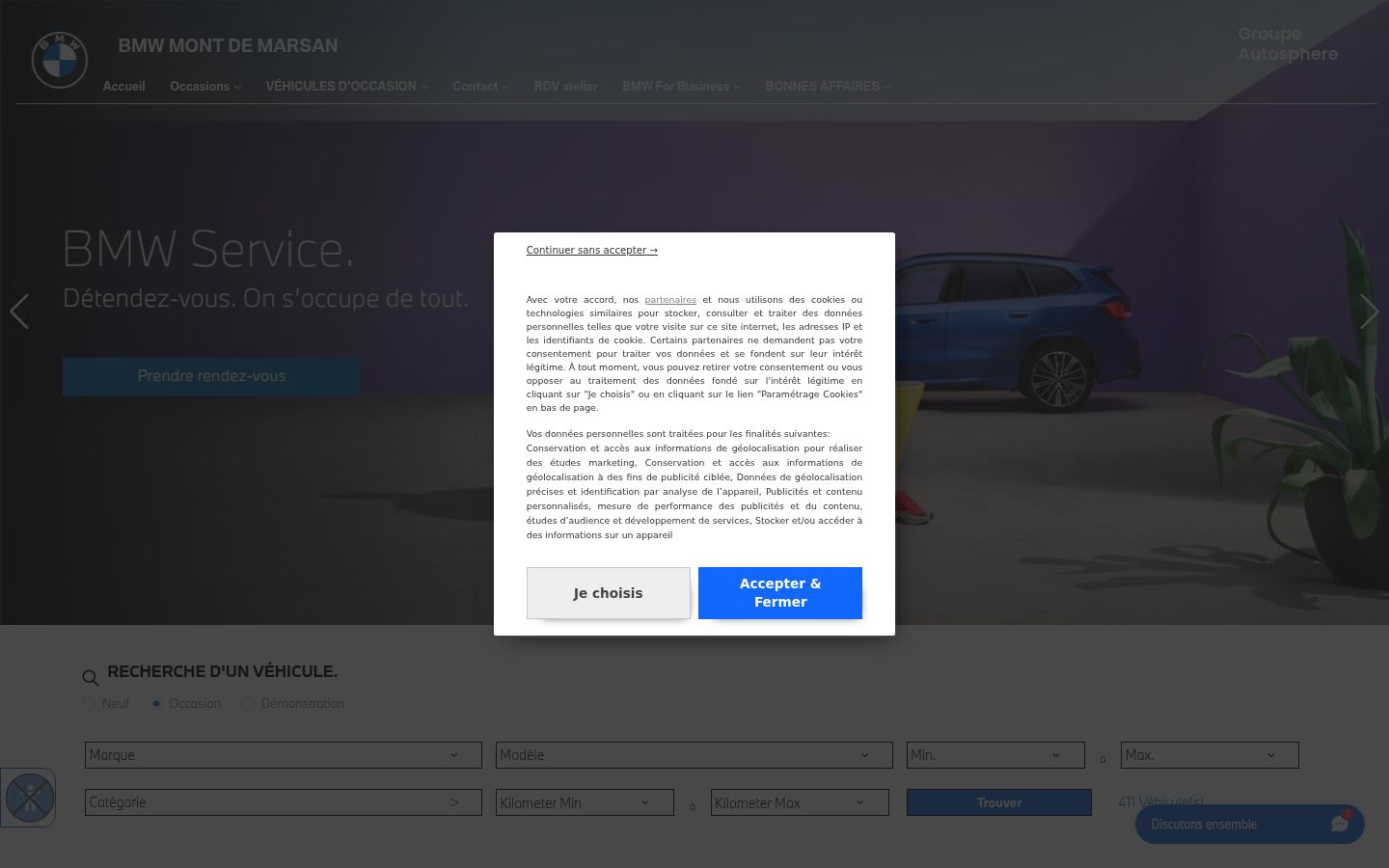The width and height of the screenshot is (1389, 868).
Task: Open the Kilometer Min dropdown
Action: pyautogui.click(x=585, y=802)
